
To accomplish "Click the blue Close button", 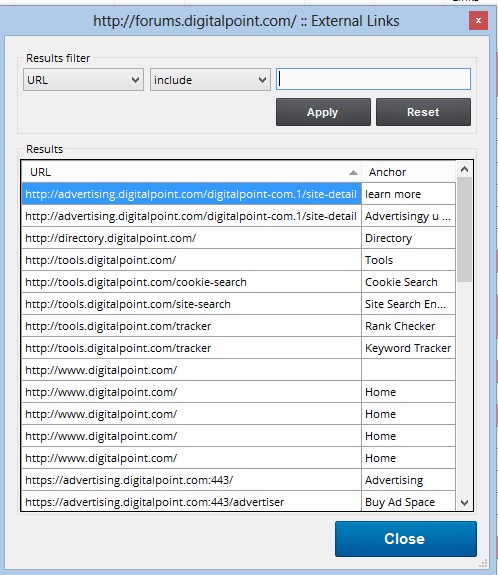I will coord(406,539).
